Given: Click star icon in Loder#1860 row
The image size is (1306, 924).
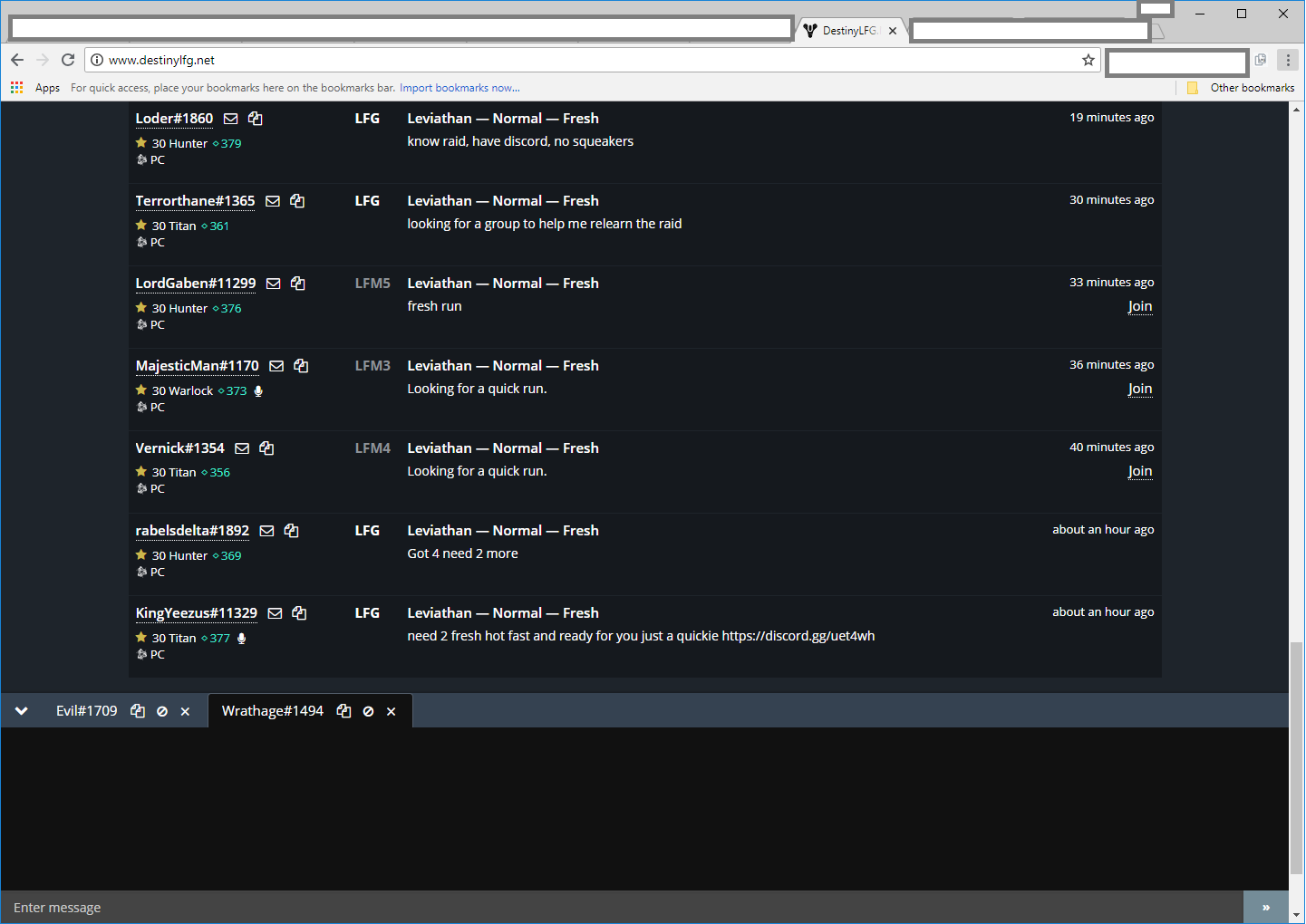Looking at the screenshot, I should 141,143.
